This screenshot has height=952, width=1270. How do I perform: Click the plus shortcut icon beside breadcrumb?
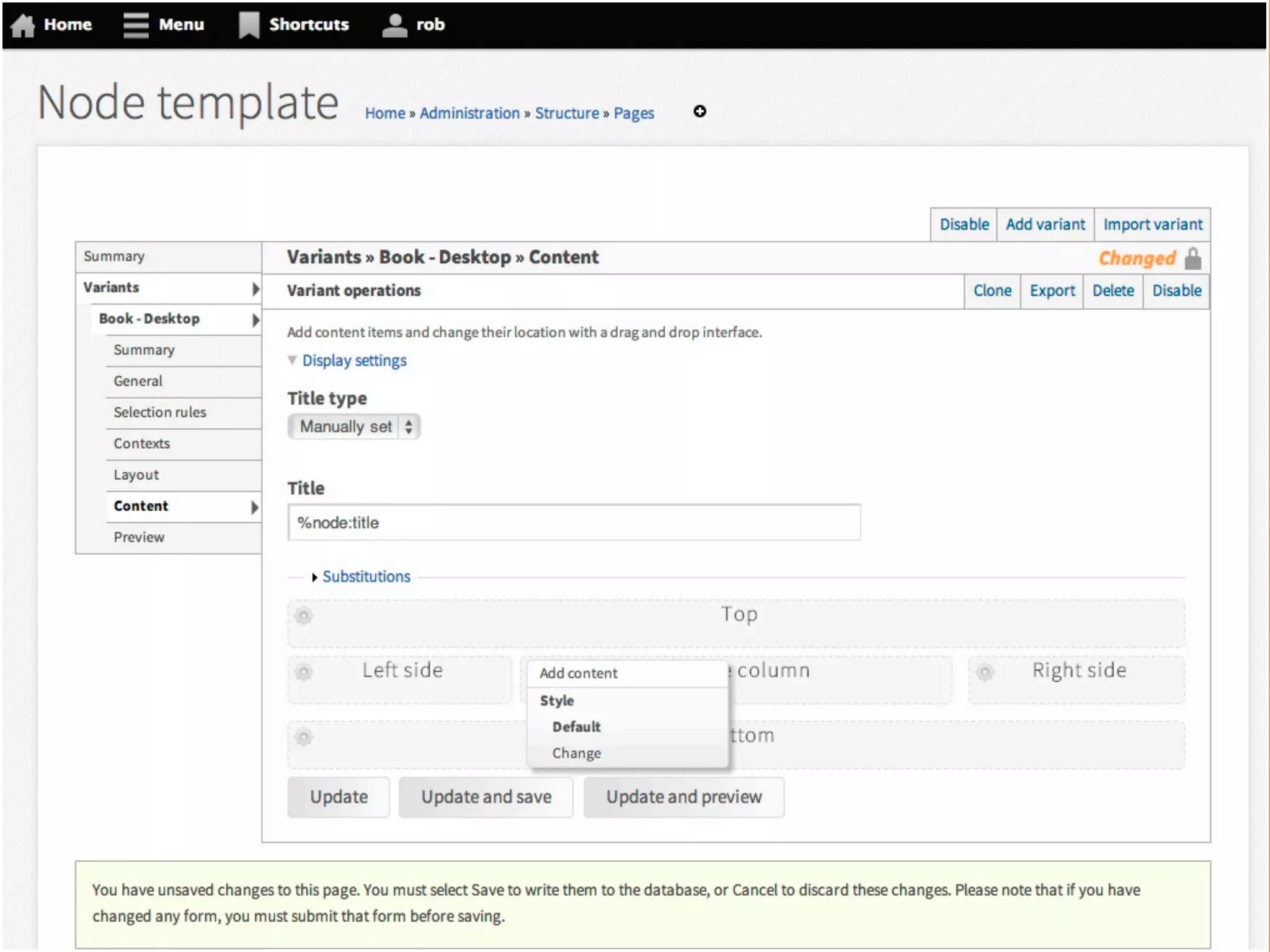click(x=699, y=112)
